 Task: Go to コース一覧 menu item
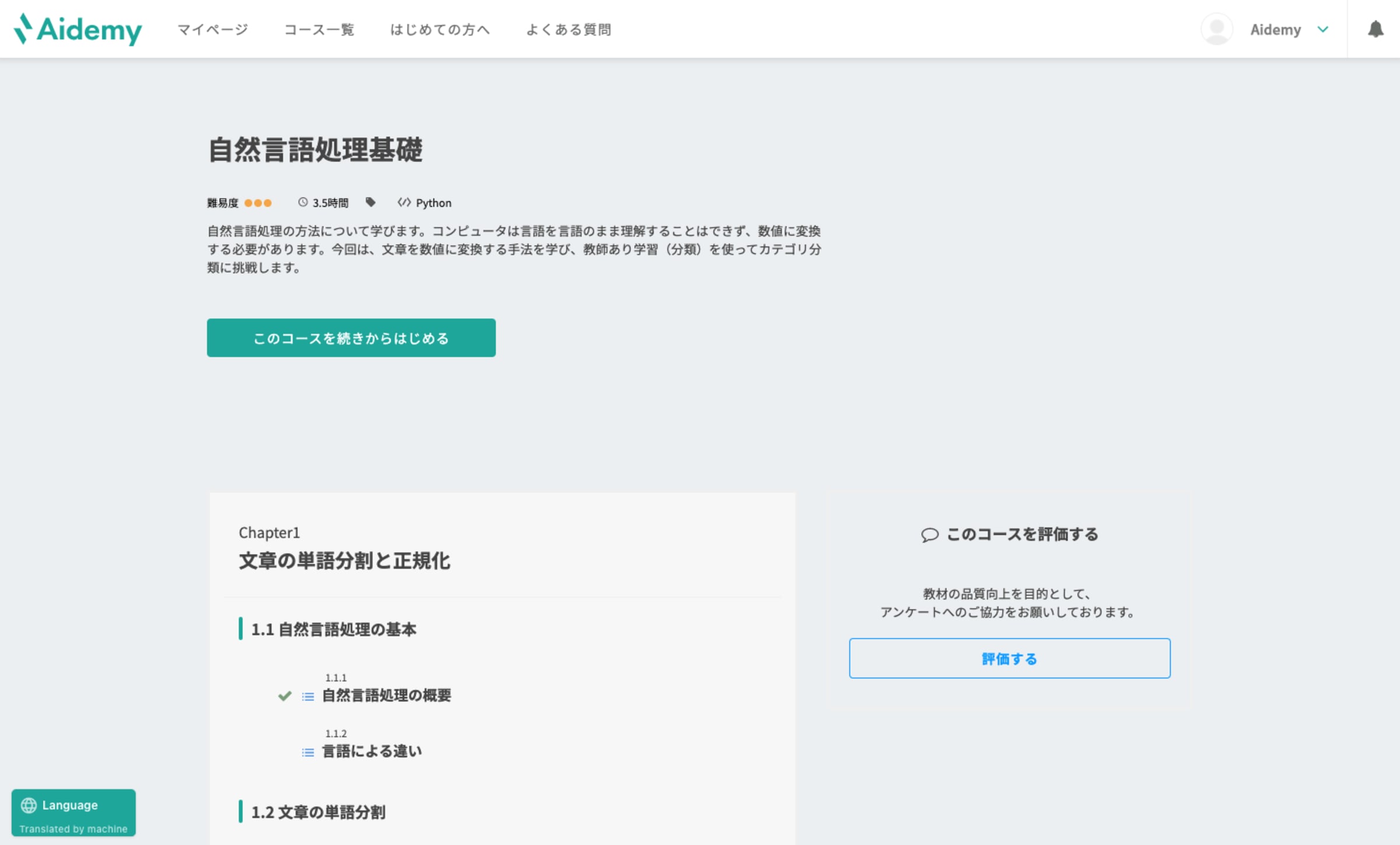(x=319, y=30)
